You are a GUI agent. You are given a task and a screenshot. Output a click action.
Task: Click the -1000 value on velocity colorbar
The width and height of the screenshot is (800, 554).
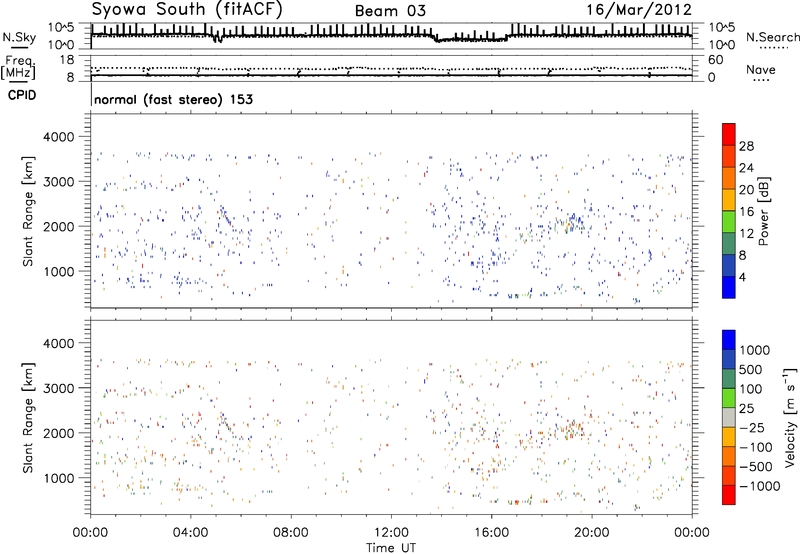[x=760, y=486]
